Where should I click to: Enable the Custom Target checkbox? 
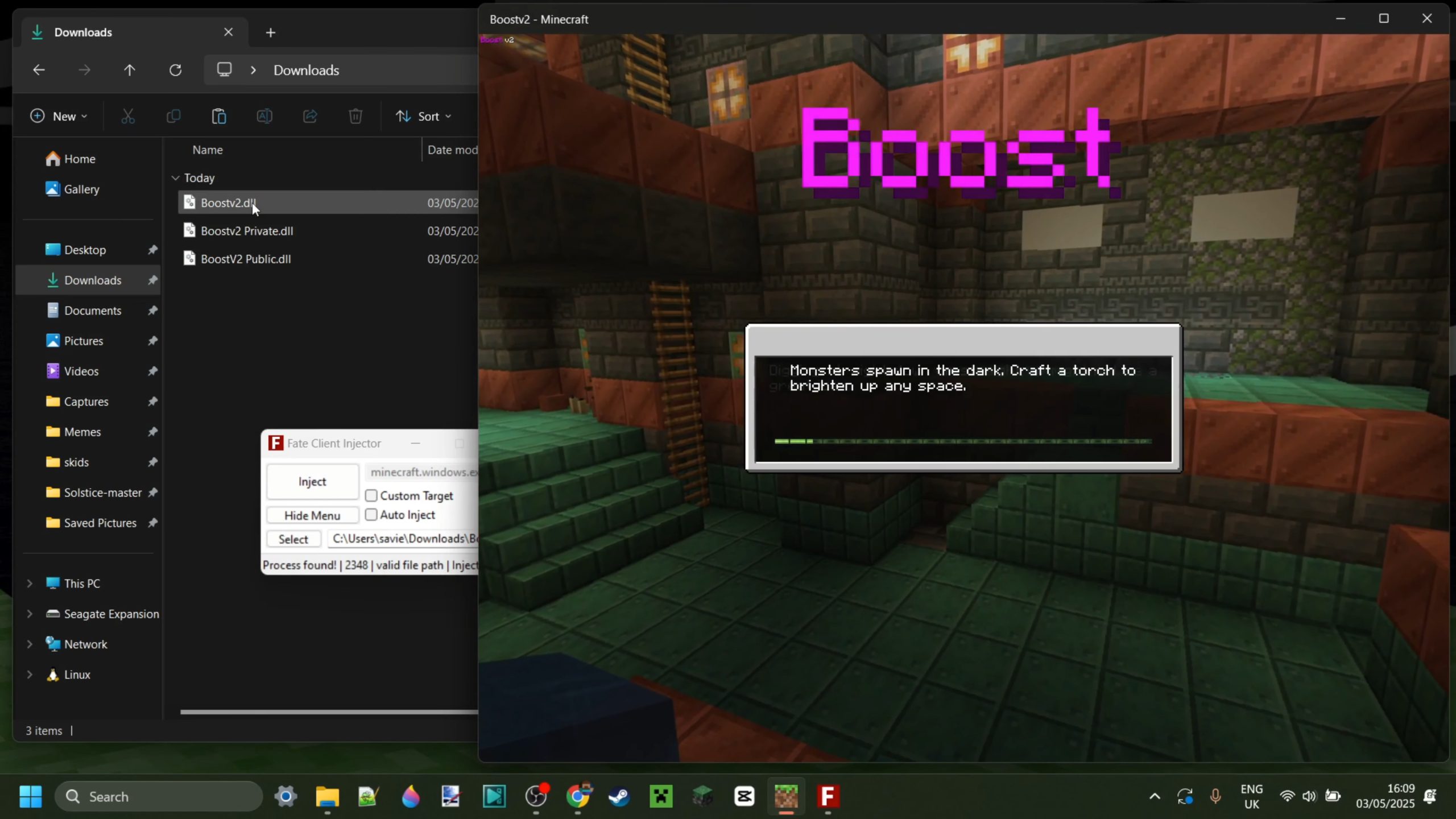click(x=371, y=495)
